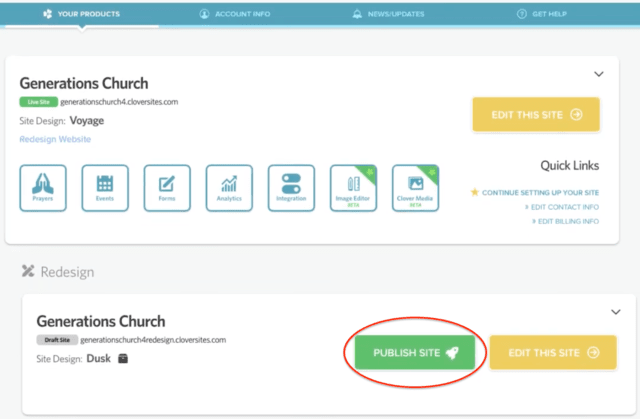Switch to the Your Products tab
The height and width of the screenshot is (419, 640).
pos(82,14)
